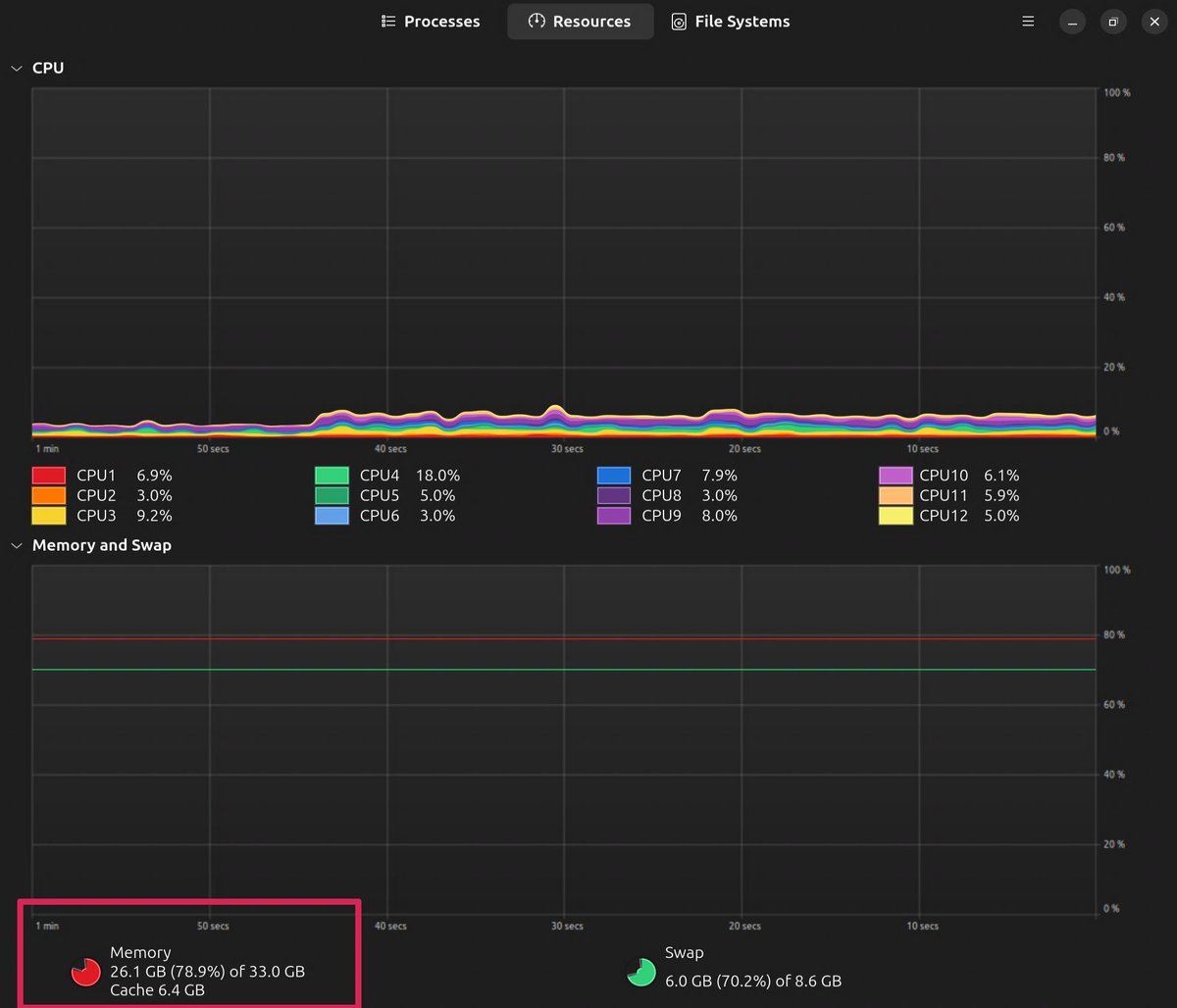Click the Processes tab list icon
Image resolution: width=1177 pixels, height=1008 pixels.
(x=388, y=22)
